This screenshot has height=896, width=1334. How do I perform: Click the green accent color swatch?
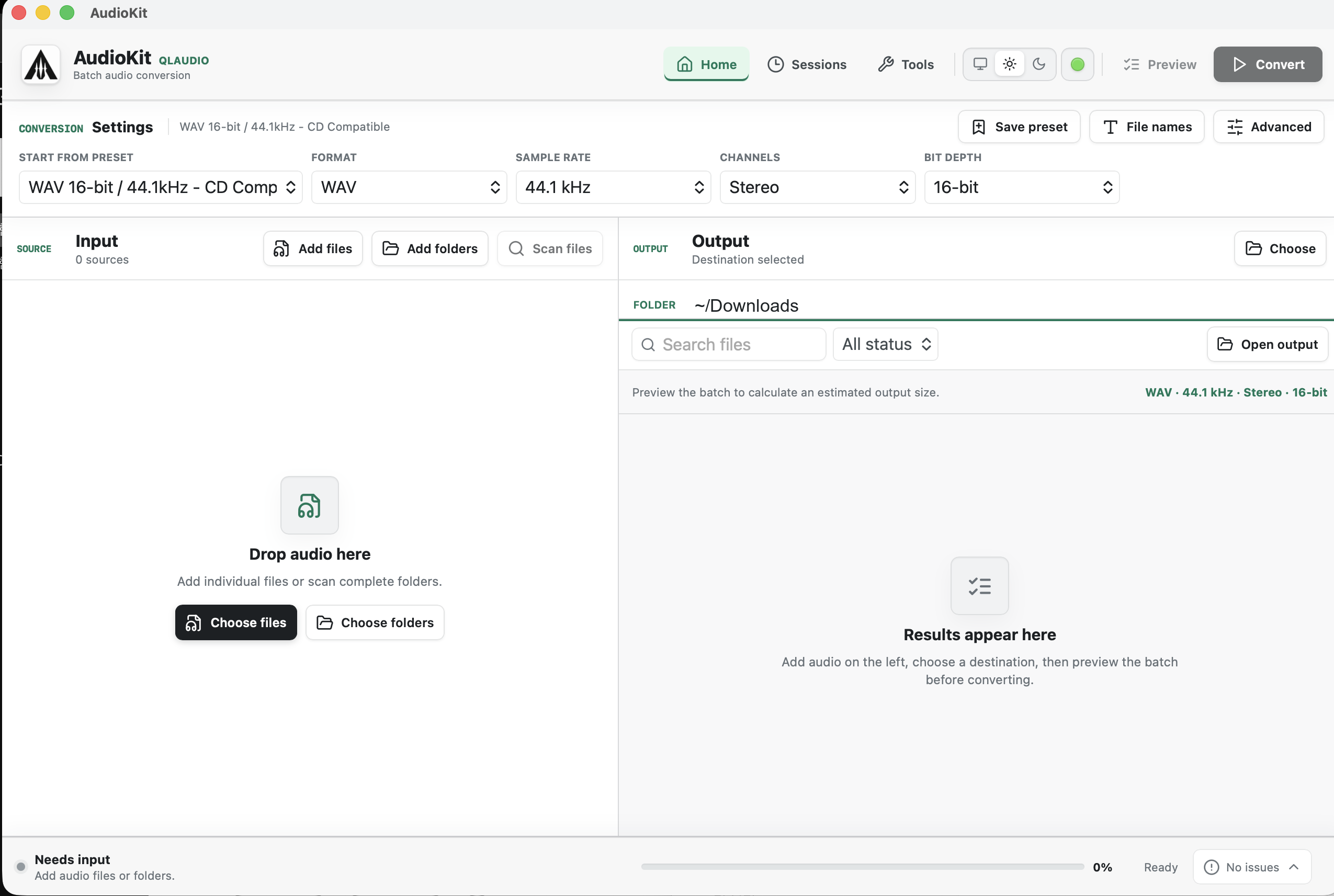pos(1077,64)
